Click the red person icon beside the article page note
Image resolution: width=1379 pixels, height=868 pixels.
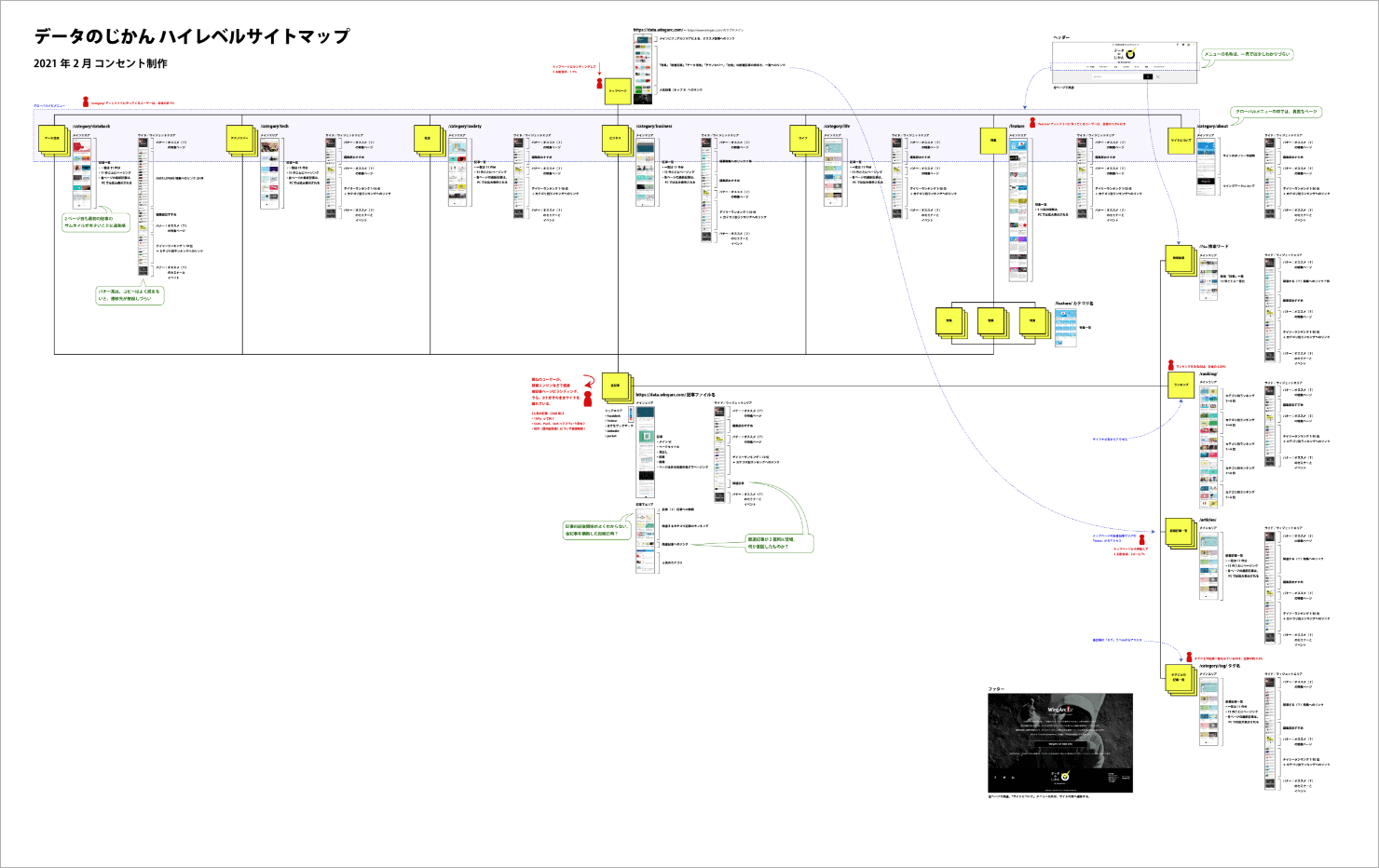(x=588, y=399)
